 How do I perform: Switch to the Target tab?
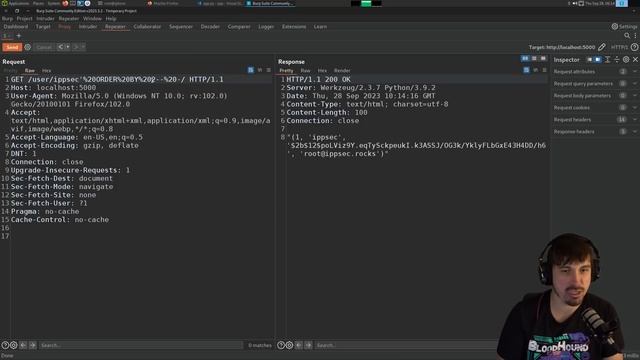point(43,27)
